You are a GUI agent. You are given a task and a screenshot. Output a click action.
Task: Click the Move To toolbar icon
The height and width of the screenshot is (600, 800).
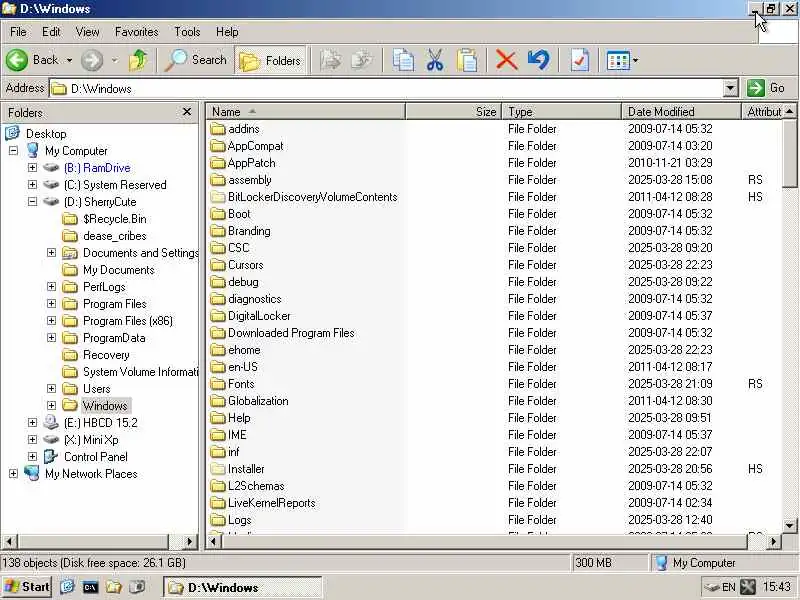coord(331,60)
